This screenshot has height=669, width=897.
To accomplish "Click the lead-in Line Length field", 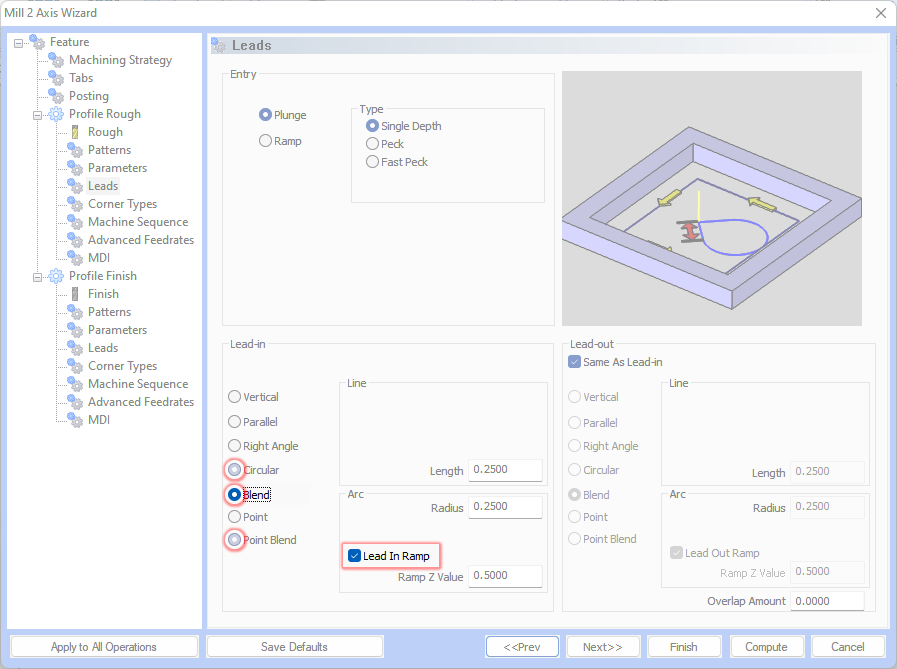I will click(x=505, y=470).
